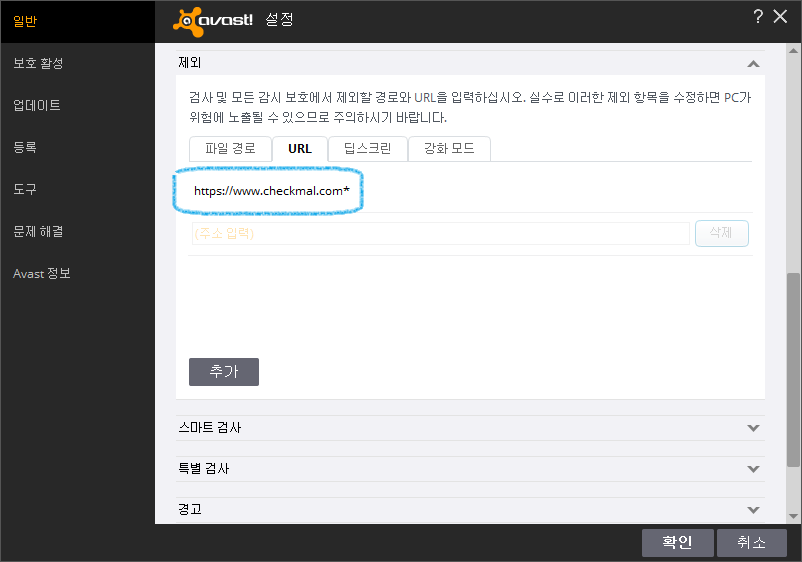Collapse the 제외 section
This screenshot has height=562, width=802.
[753, 64]
